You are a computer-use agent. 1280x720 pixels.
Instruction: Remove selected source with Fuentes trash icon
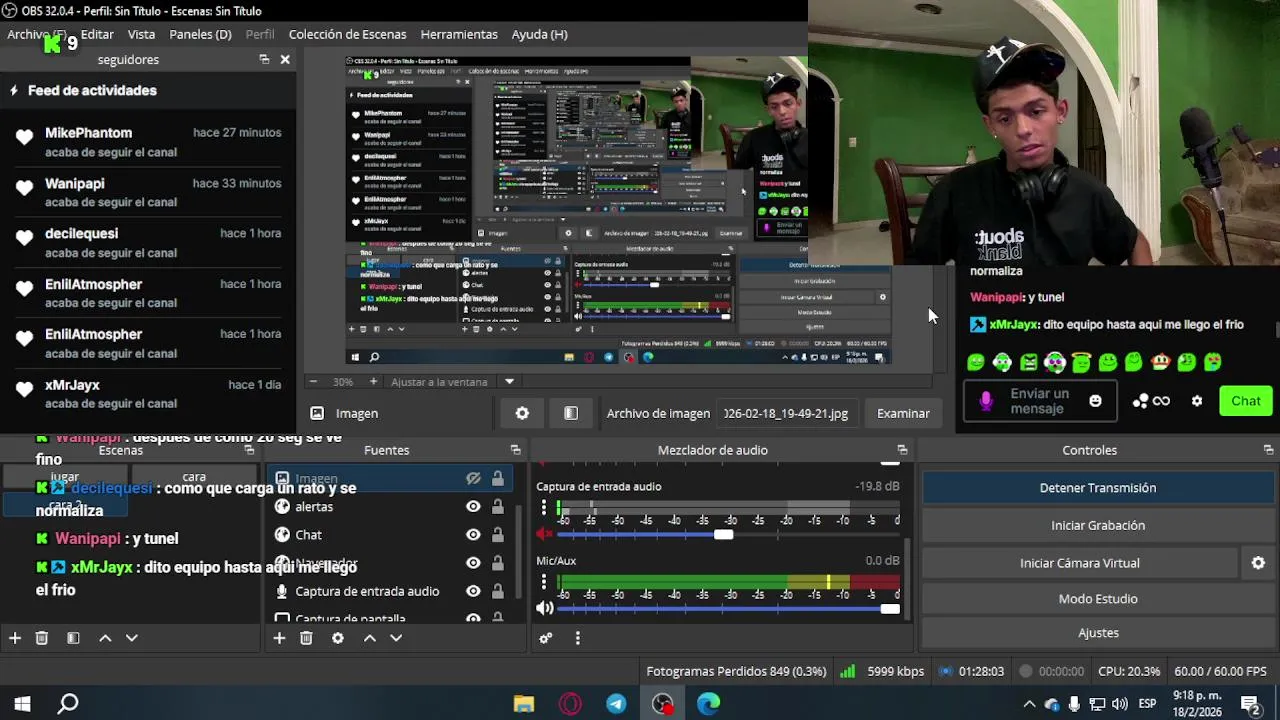(x=307, y=638)
